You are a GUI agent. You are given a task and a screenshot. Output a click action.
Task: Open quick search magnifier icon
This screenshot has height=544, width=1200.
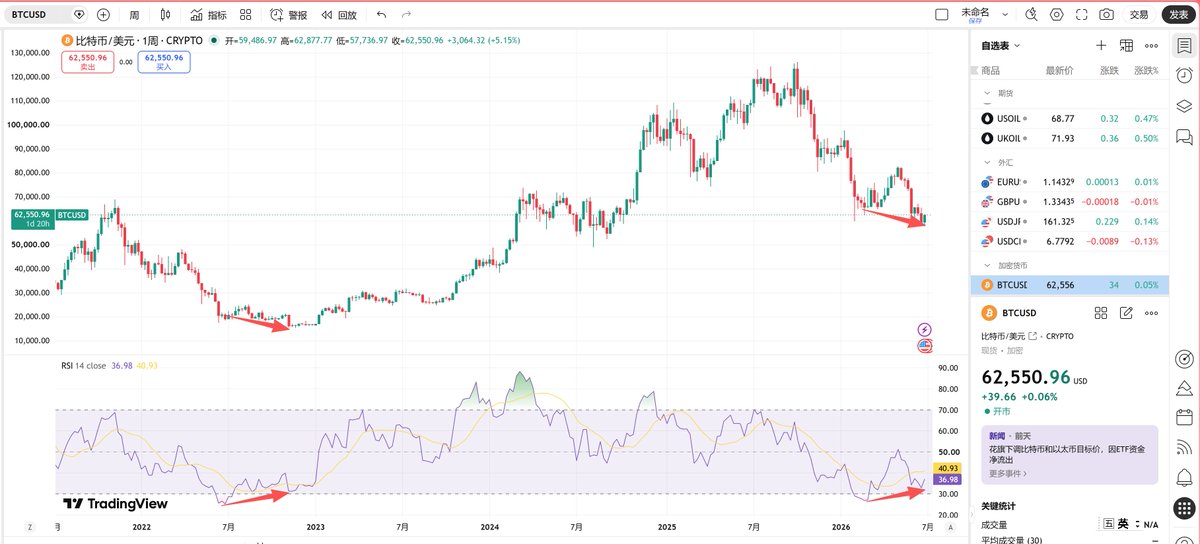(x=1033, y=15)
